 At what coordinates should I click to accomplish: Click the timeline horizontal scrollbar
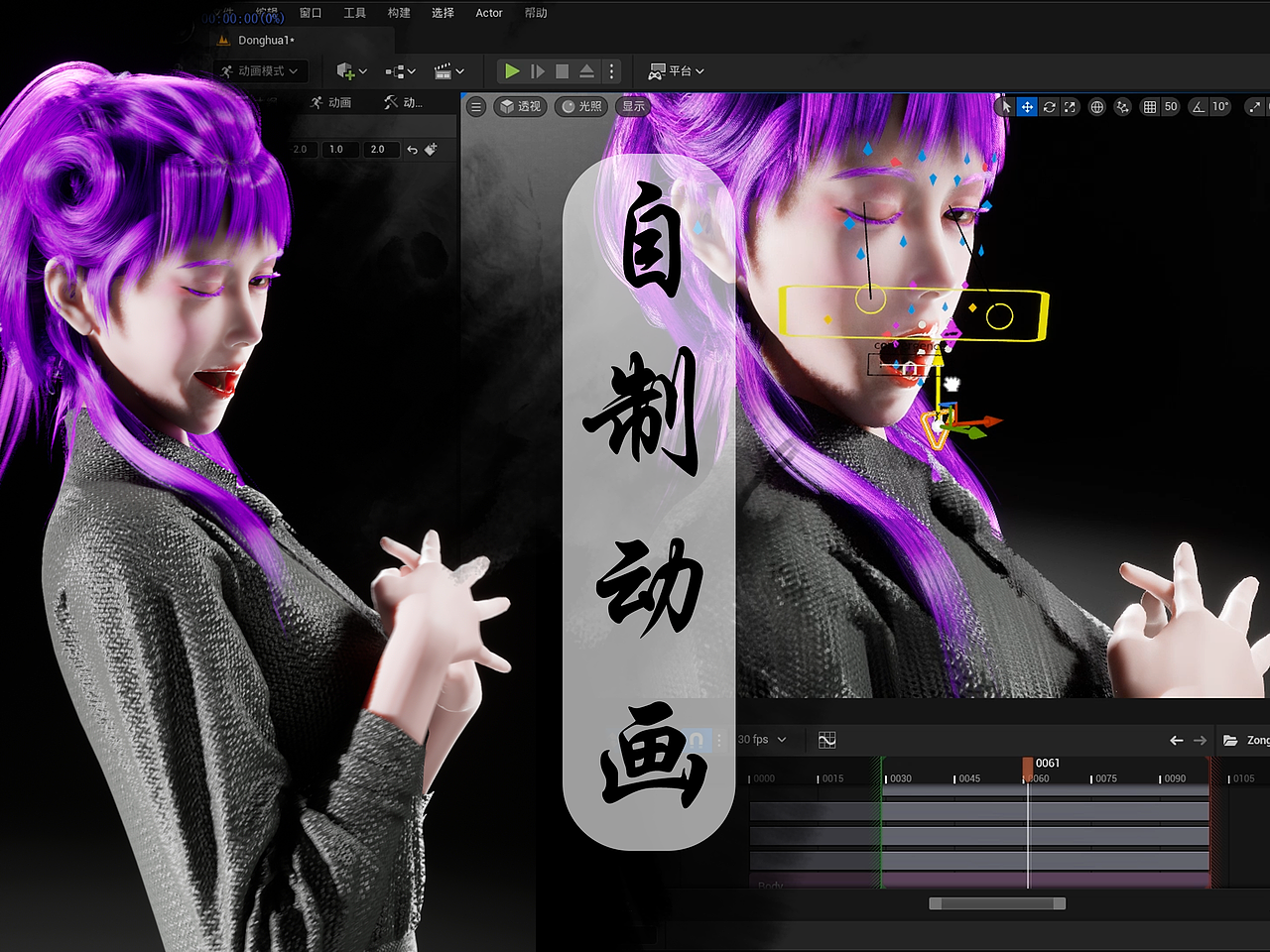click(x=997, y=903)
